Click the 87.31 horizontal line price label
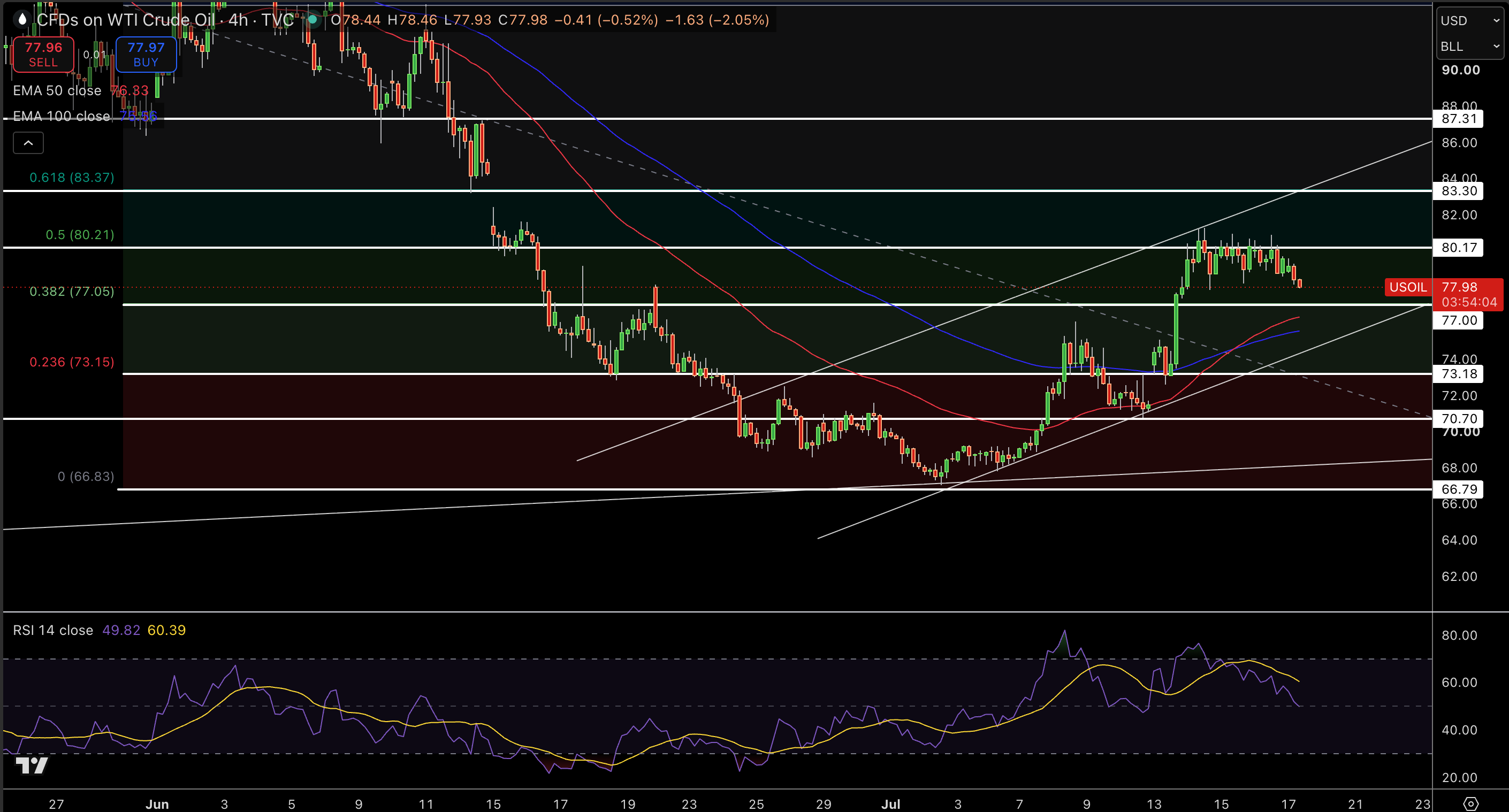Image resolution: width=1509 pixels, height=812 pixels. pyautogui.click(x=1459, y=119)
